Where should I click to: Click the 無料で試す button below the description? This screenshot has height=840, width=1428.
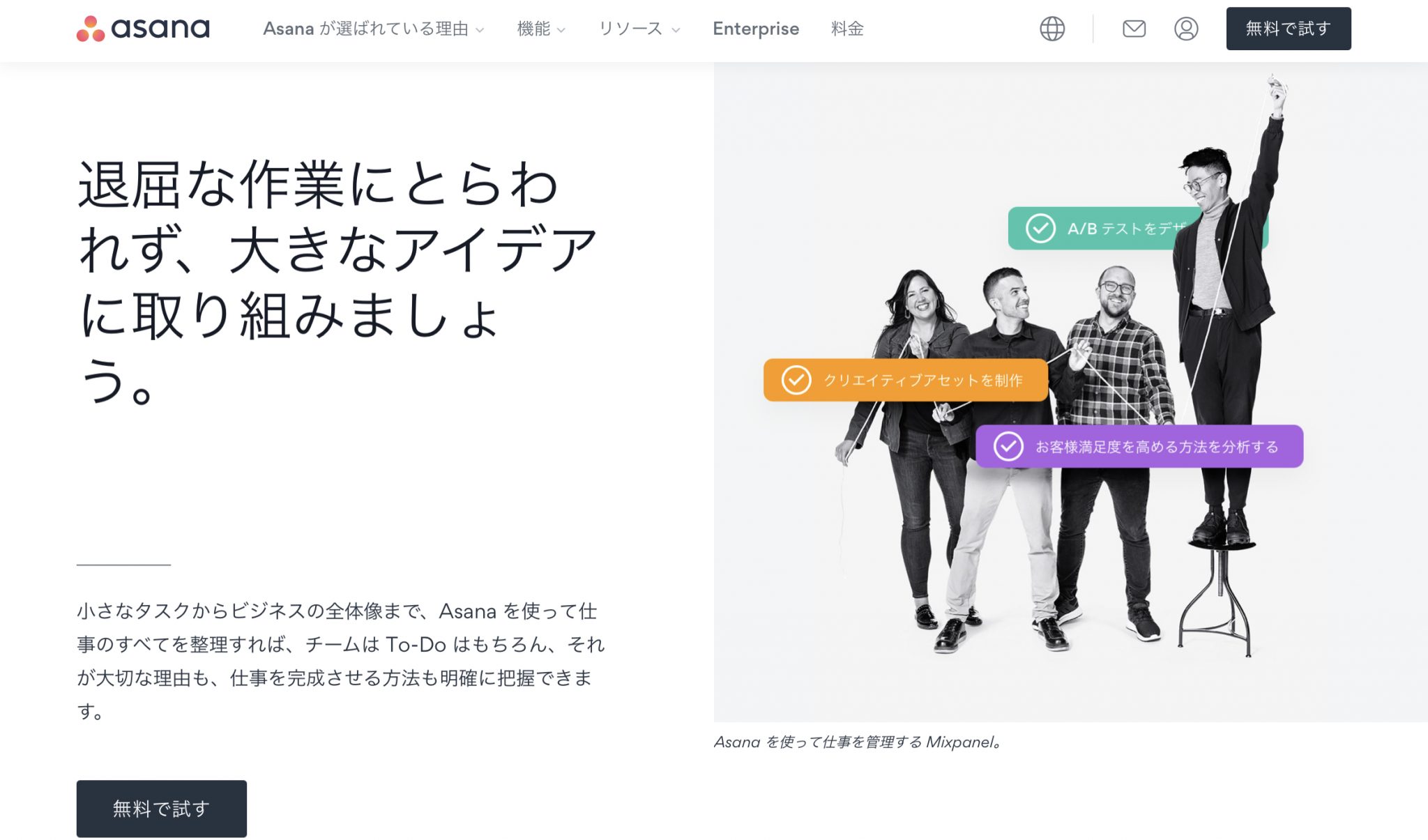[x=161, y=808]
